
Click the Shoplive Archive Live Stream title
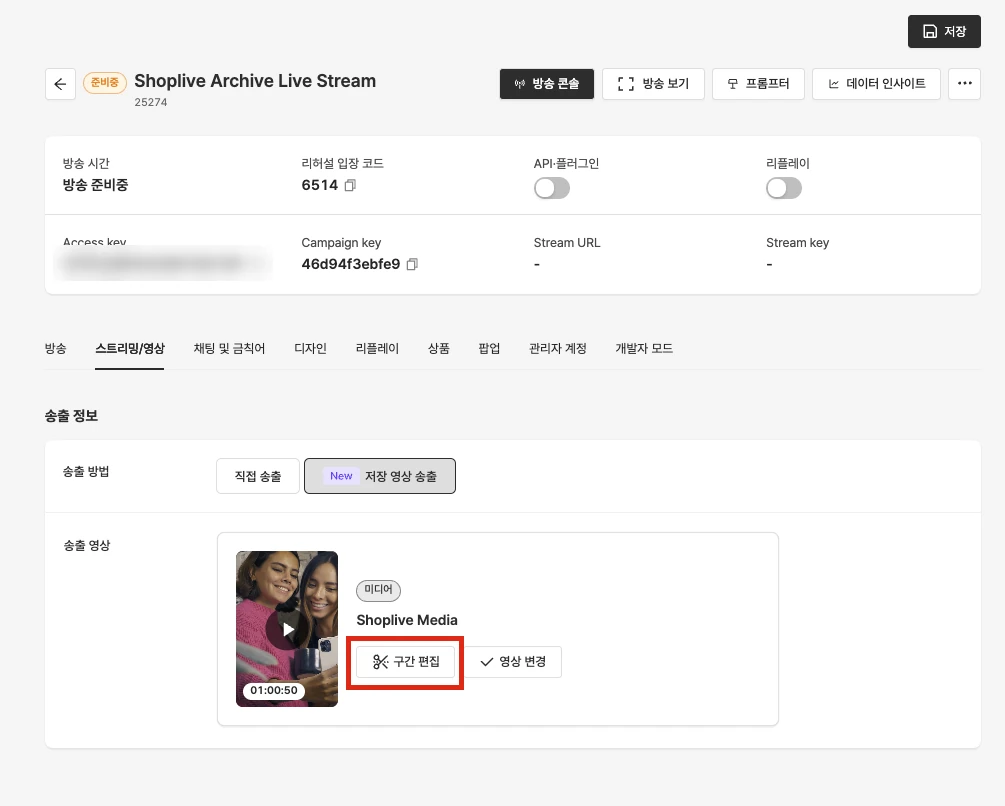tap(255, 81)
